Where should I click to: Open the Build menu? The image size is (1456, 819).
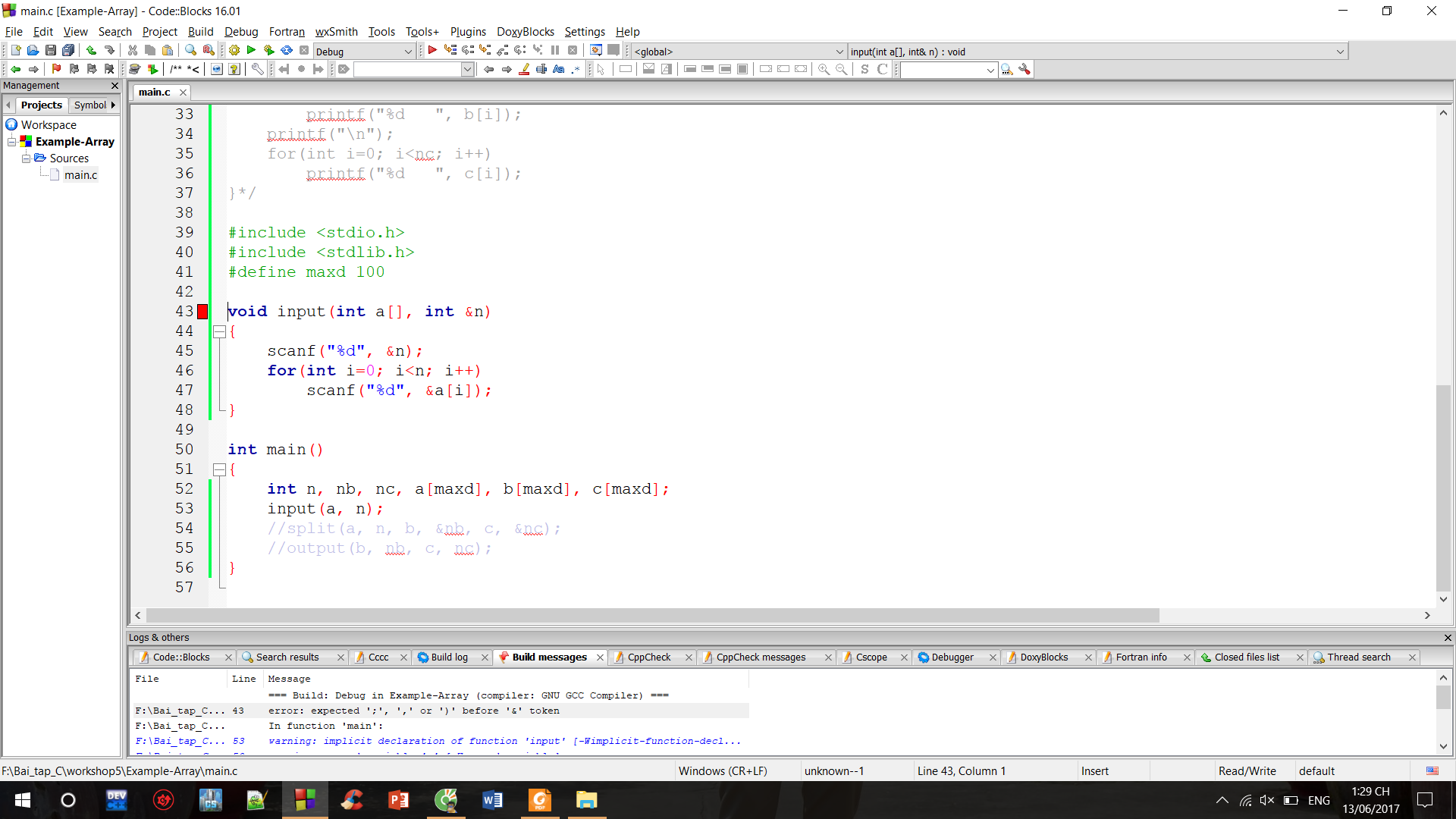click(200, 31)
